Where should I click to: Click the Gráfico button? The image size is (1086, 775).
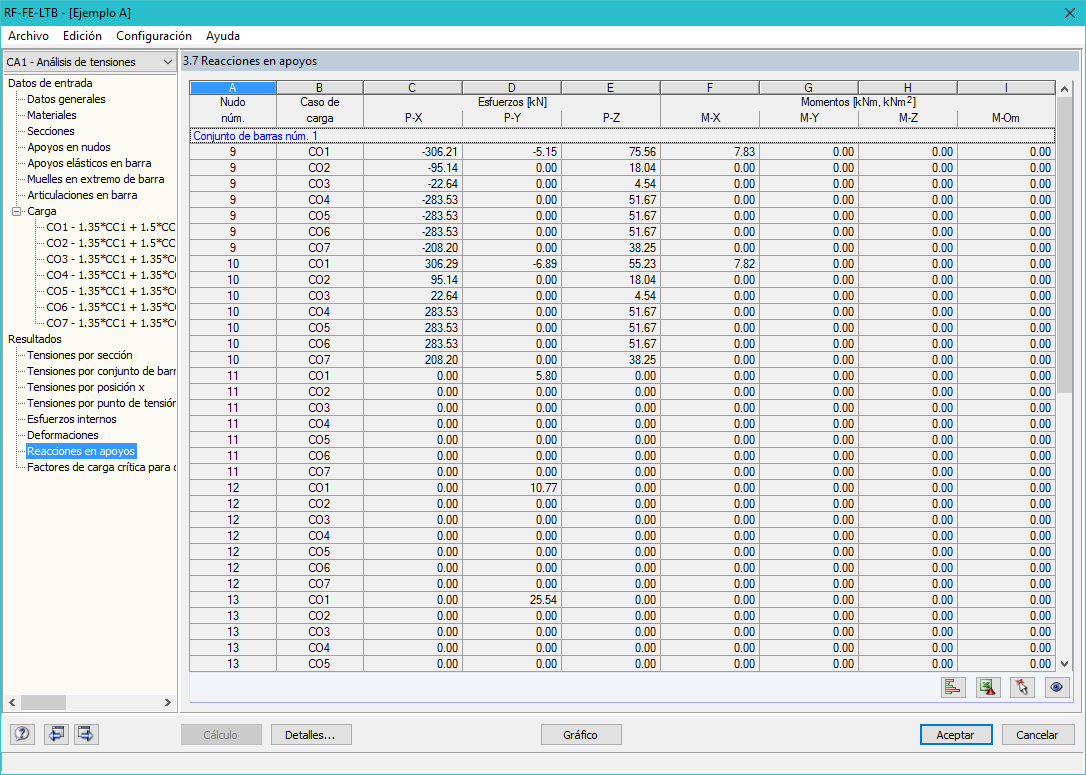click(580, 735)
